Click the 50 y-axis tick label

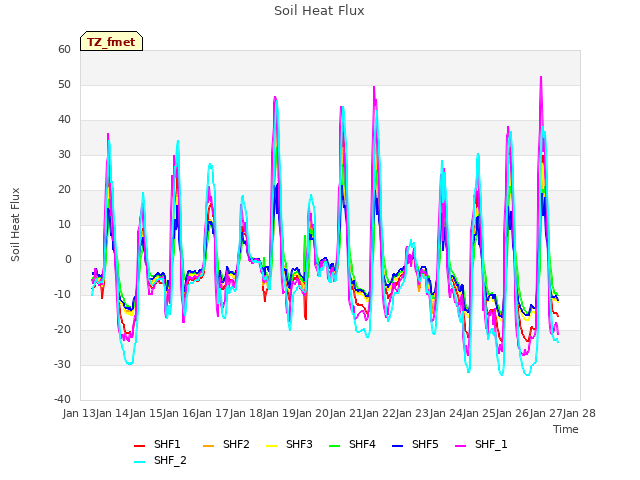pos(64,84)
